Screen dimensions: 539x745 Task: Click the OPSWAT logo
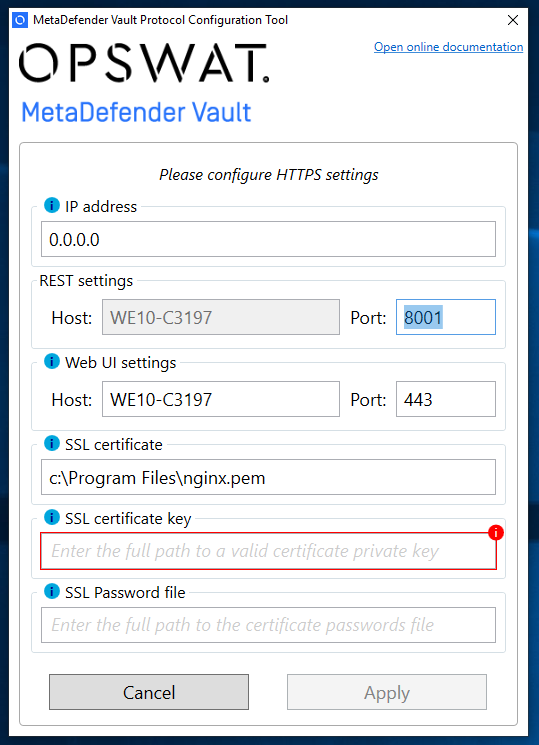(x=144, y=63)
